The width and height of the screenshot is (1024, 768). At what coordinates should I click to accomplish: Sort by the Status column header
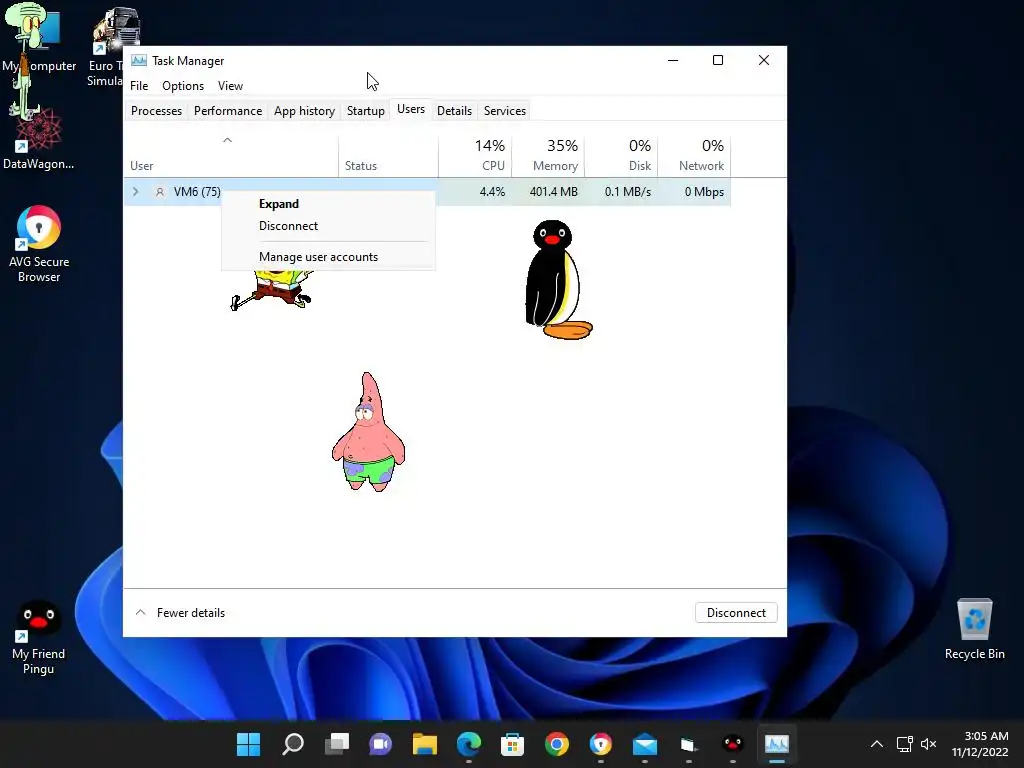coord(389,155)
